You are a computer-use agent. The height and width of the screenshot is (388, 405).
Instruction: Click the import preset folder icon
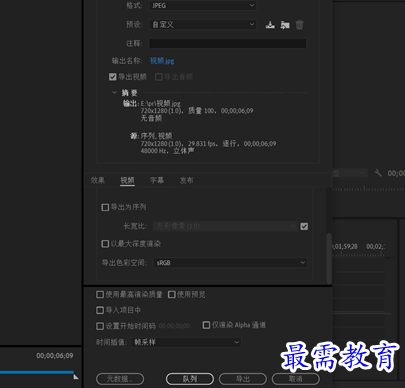point(285,25)
